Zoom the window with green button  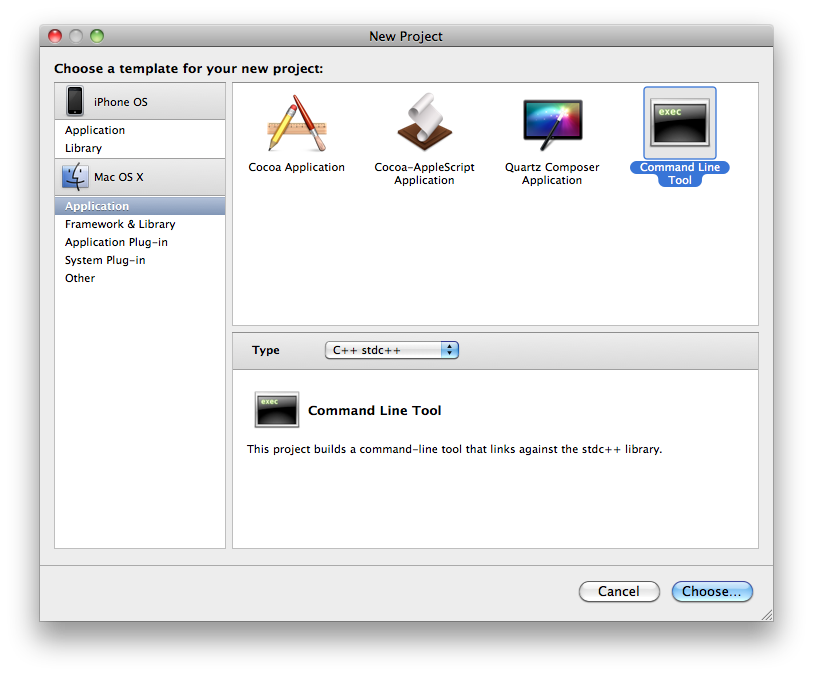pos(97,36)
